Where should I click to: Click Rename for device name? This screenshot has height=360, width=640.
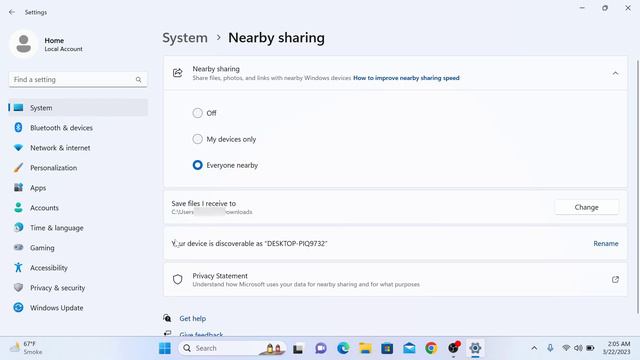[606, 244]
